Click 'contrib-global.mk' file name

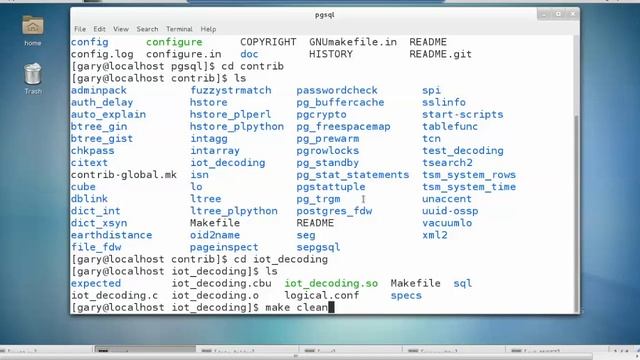[124, 175]
